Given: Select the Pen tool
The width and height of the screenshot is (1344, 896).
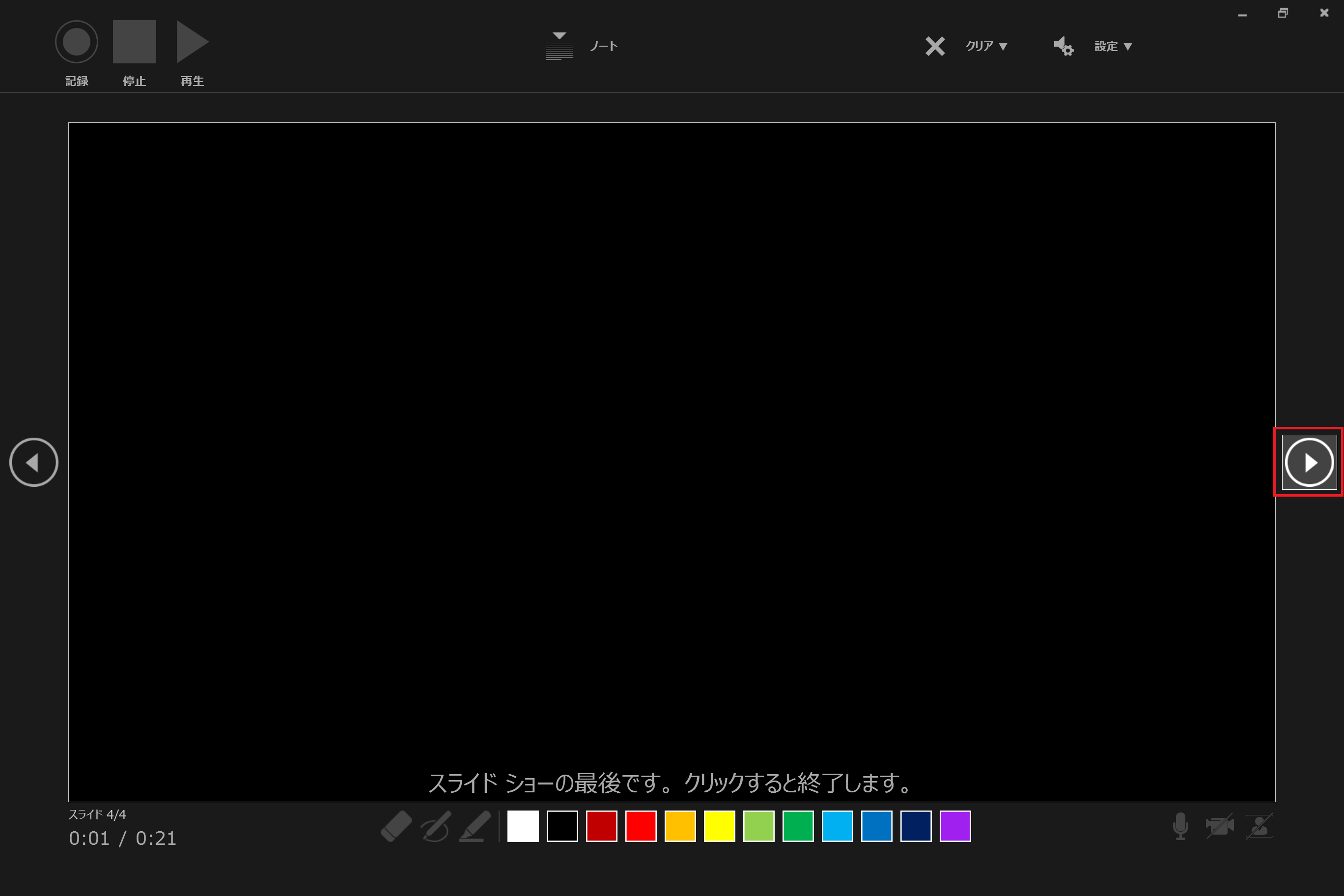Looking at the screenshot, I should (x=436, y=826).
